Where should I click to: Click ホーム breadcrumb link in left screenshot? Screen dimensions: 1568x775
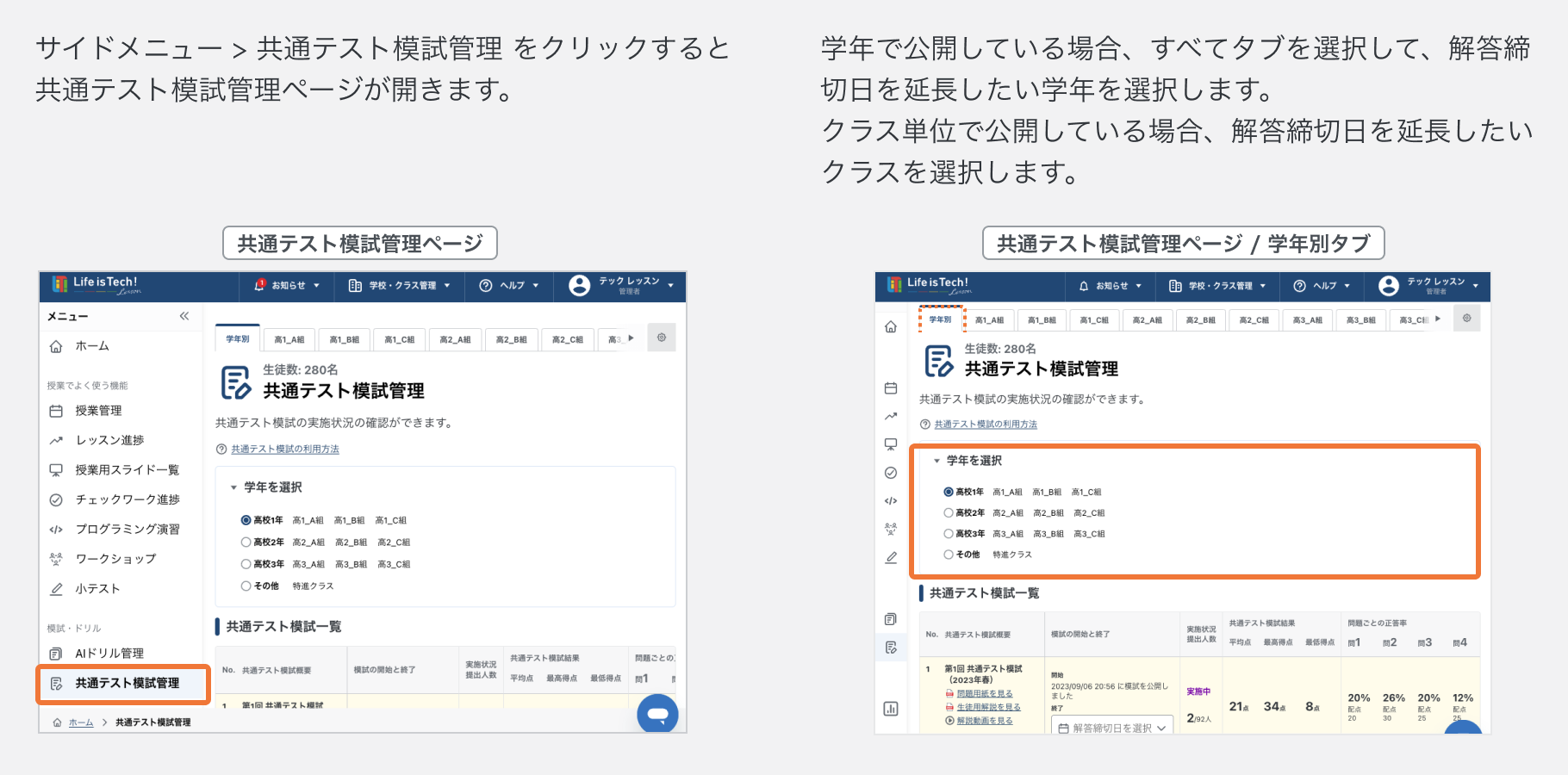[x=81, y=722]
